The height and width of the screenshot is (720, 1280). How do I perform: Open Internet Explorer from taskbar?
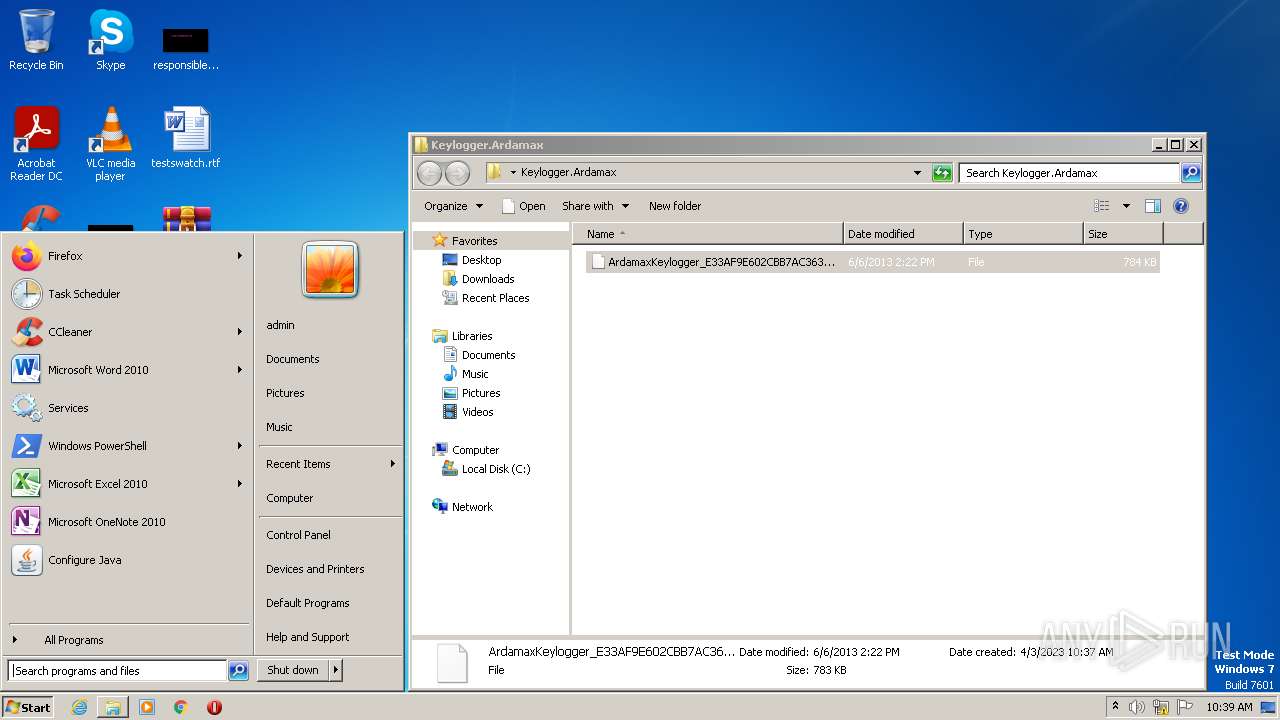[x=79, y=707]
